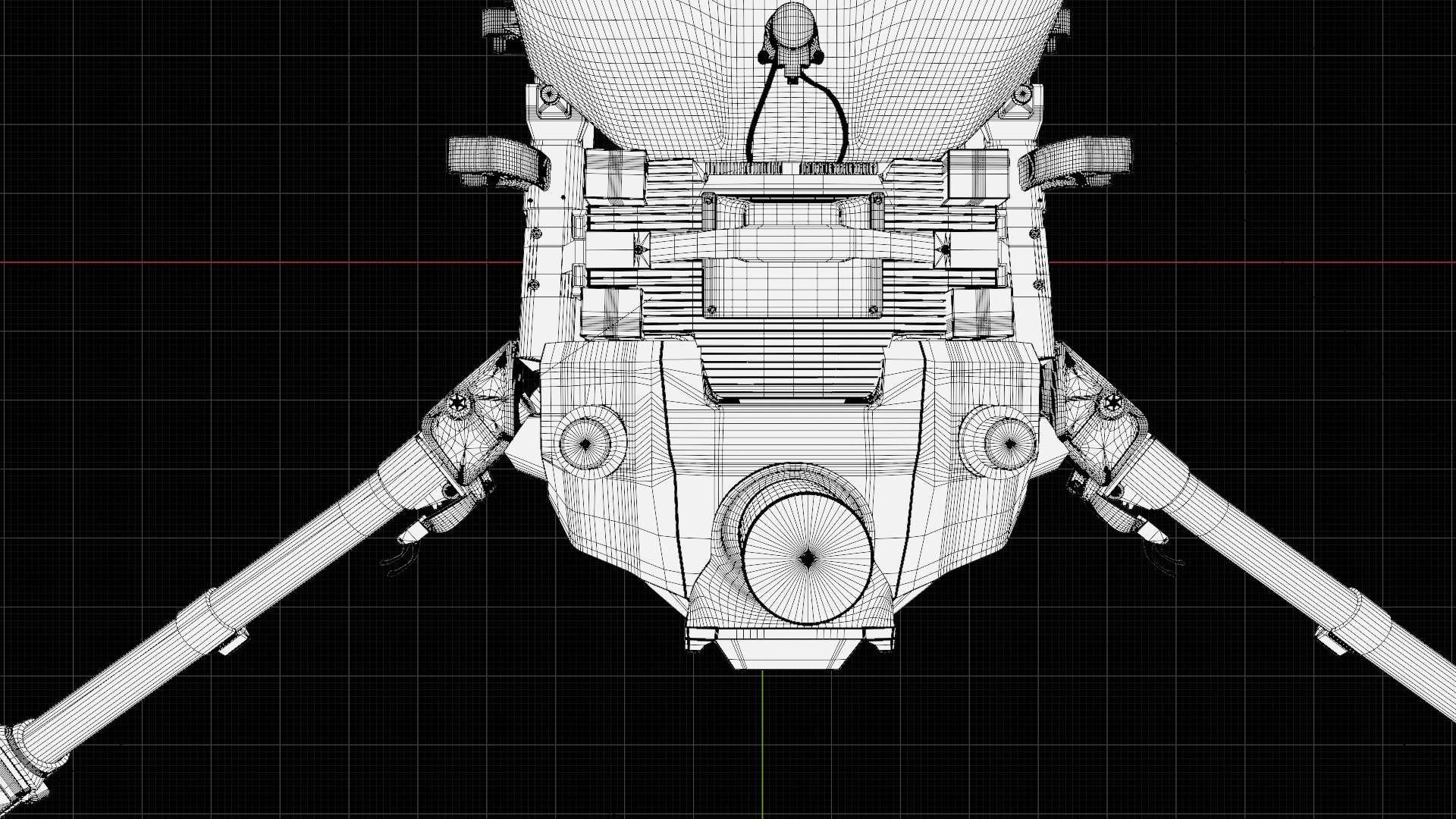Select the small round port on right hull
This screenshot has width=1456, height=819.
[x=1011, y=443]
